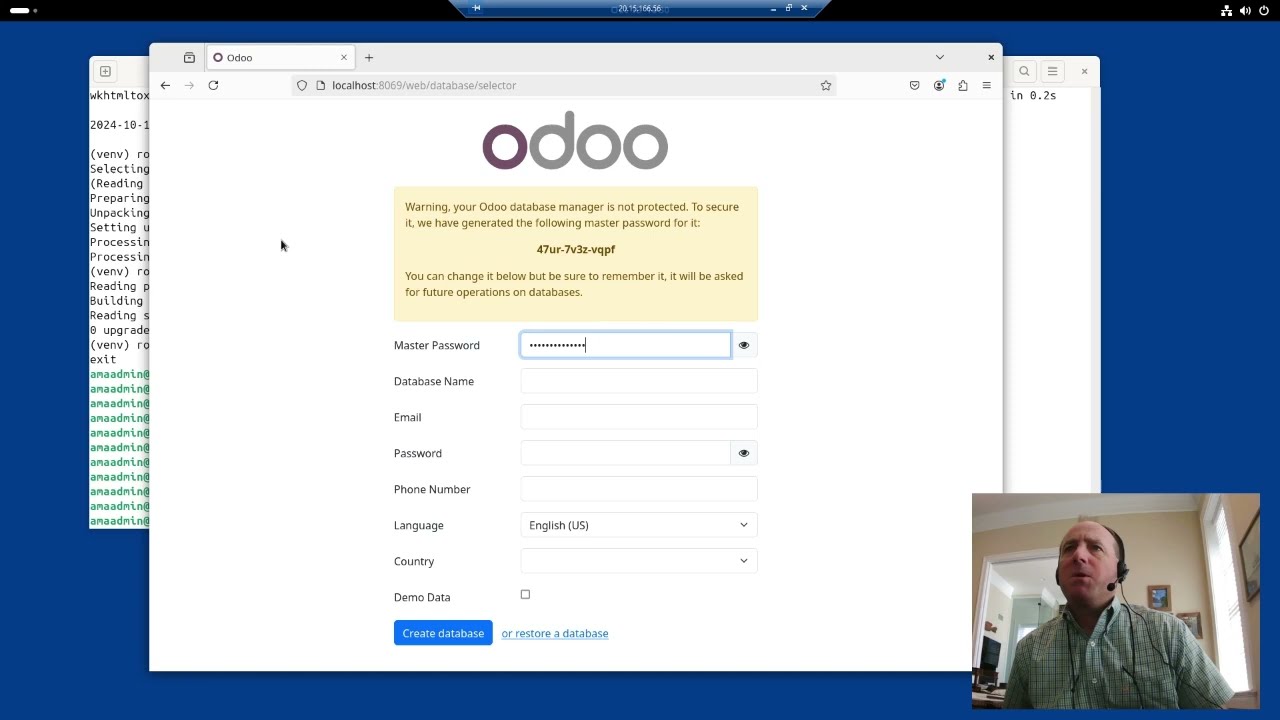Open the network icon in the system tray
The width and height of the screenshot is (1280, 720).
point(1226,10)
